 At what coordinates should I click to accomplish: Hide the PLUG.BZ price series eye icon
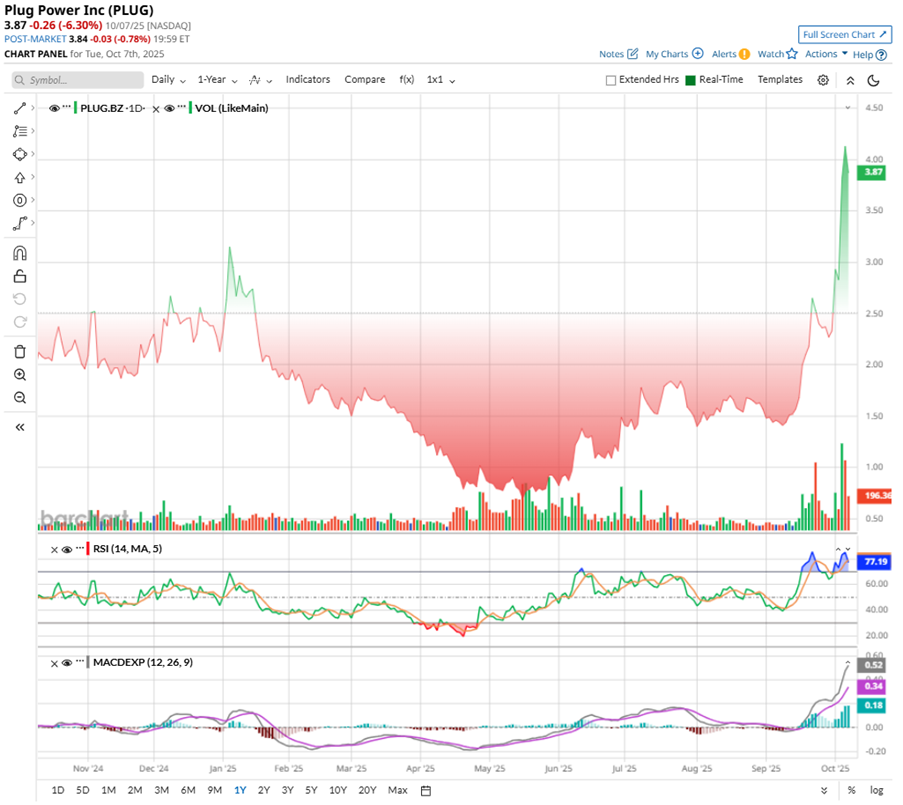click(x=54, y=108)
